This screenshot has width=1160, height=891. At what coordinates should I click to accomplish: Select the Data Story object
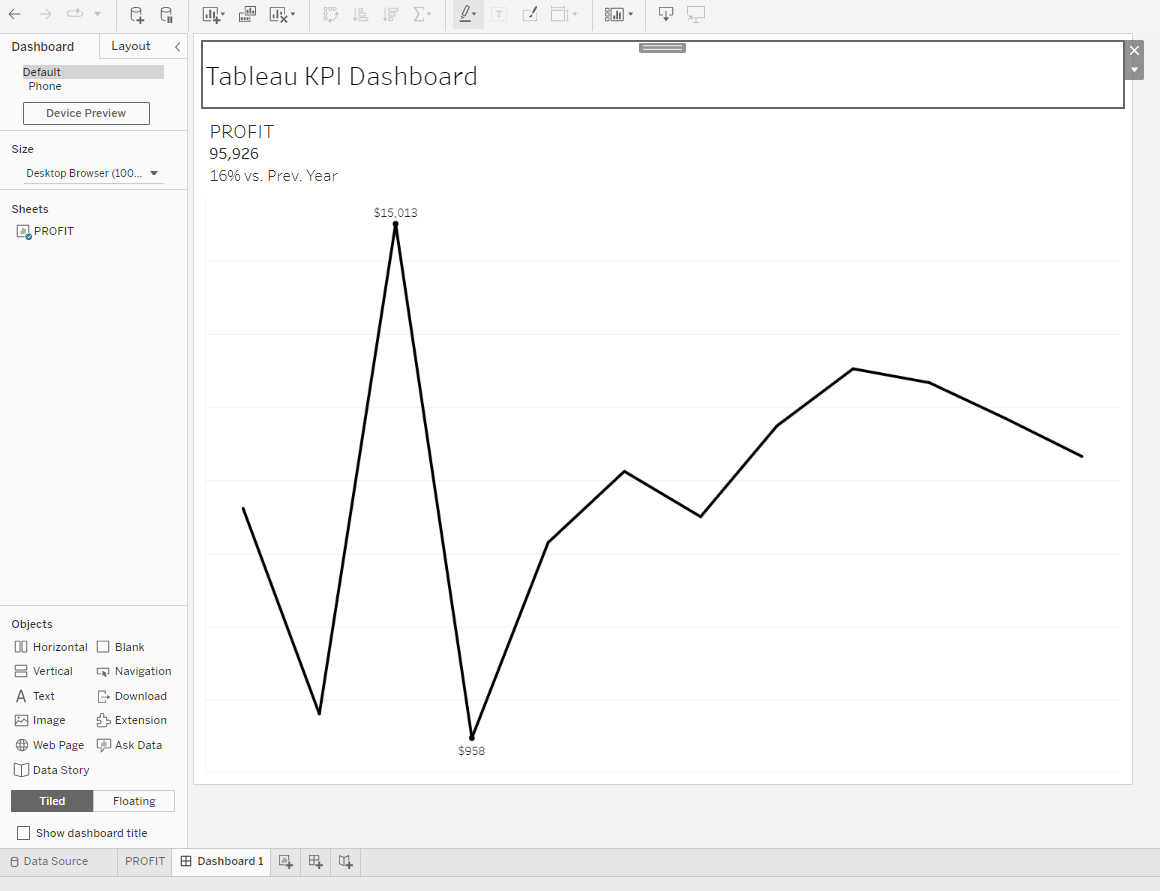click(x=52, y=770)
